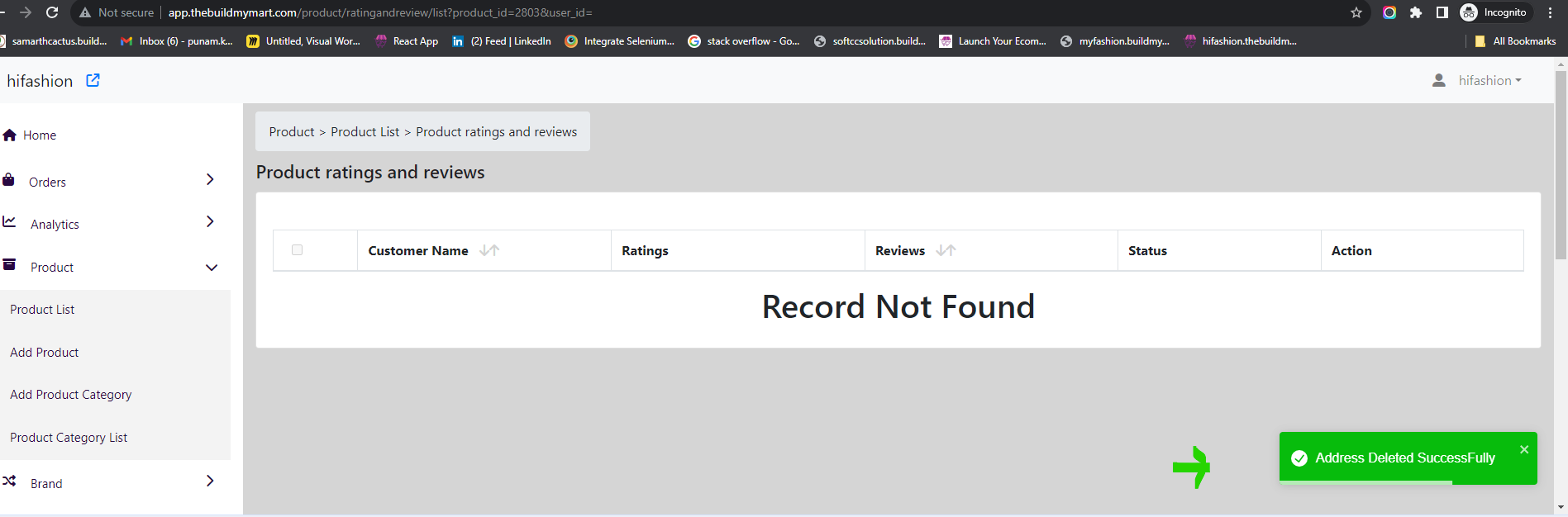The image size is (1568, 517).
Task: Open the samarthcactus.build bookmark
Action: point(54,40)
